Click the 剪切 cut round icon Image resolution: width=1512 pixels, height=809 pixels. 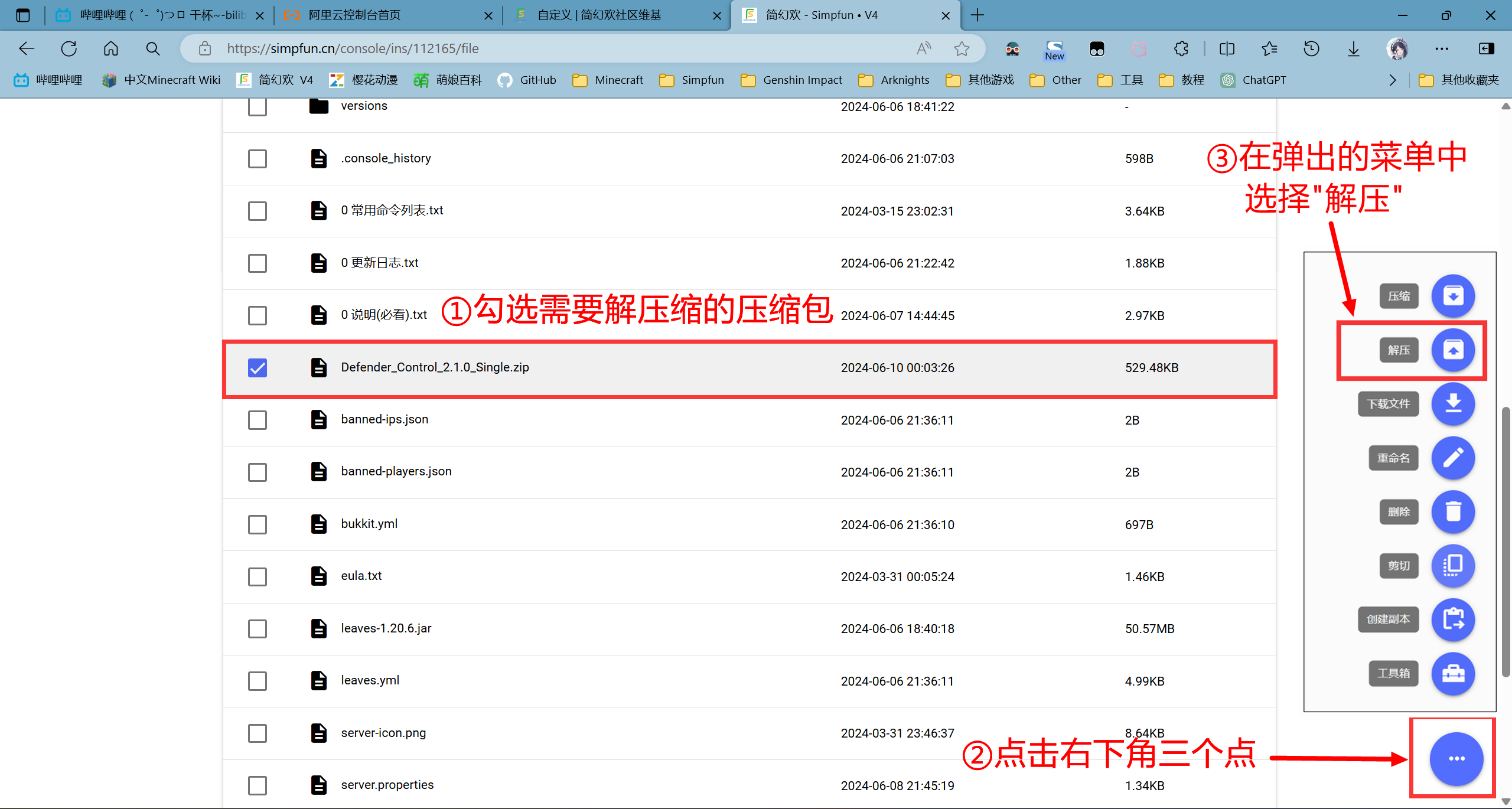click(x=1453, y=566)
